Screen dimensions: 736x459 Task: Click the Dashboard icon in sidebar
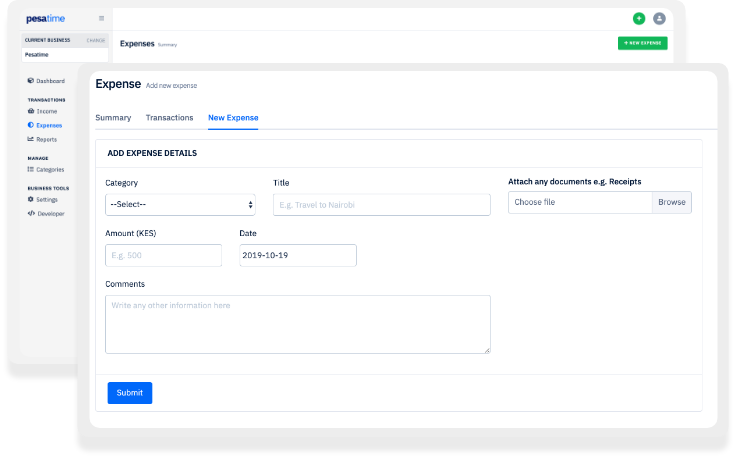pos(31,81)
